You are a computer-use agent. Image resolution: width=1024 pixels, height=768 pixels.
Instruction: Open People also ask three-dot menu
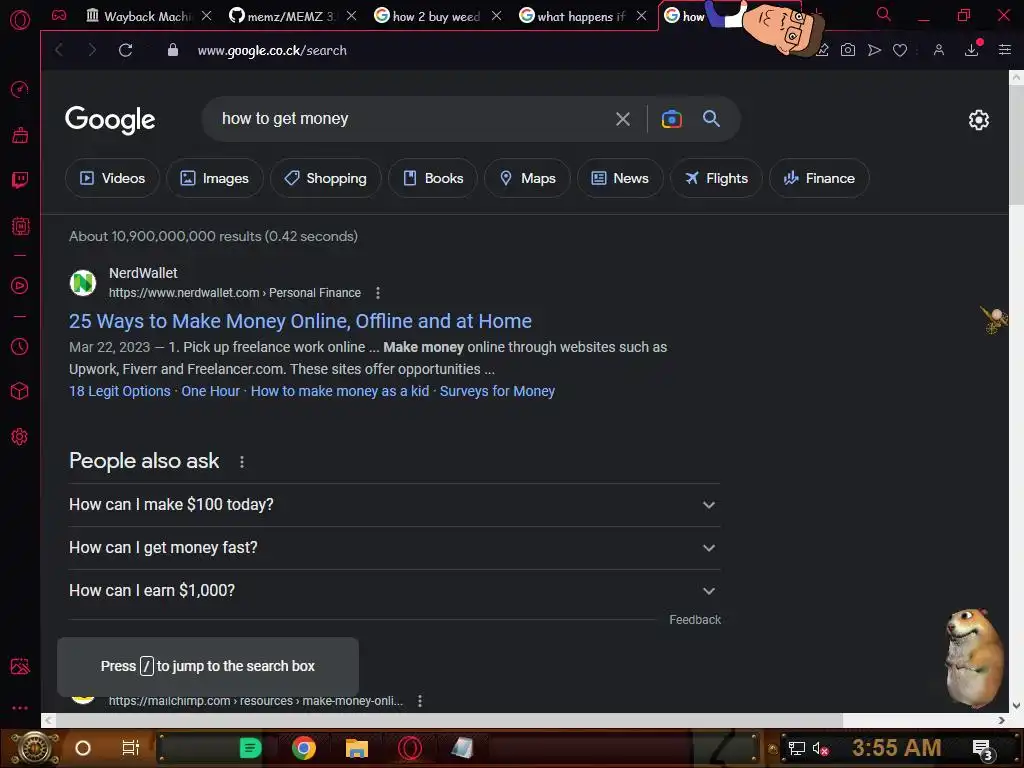point(242,462)
